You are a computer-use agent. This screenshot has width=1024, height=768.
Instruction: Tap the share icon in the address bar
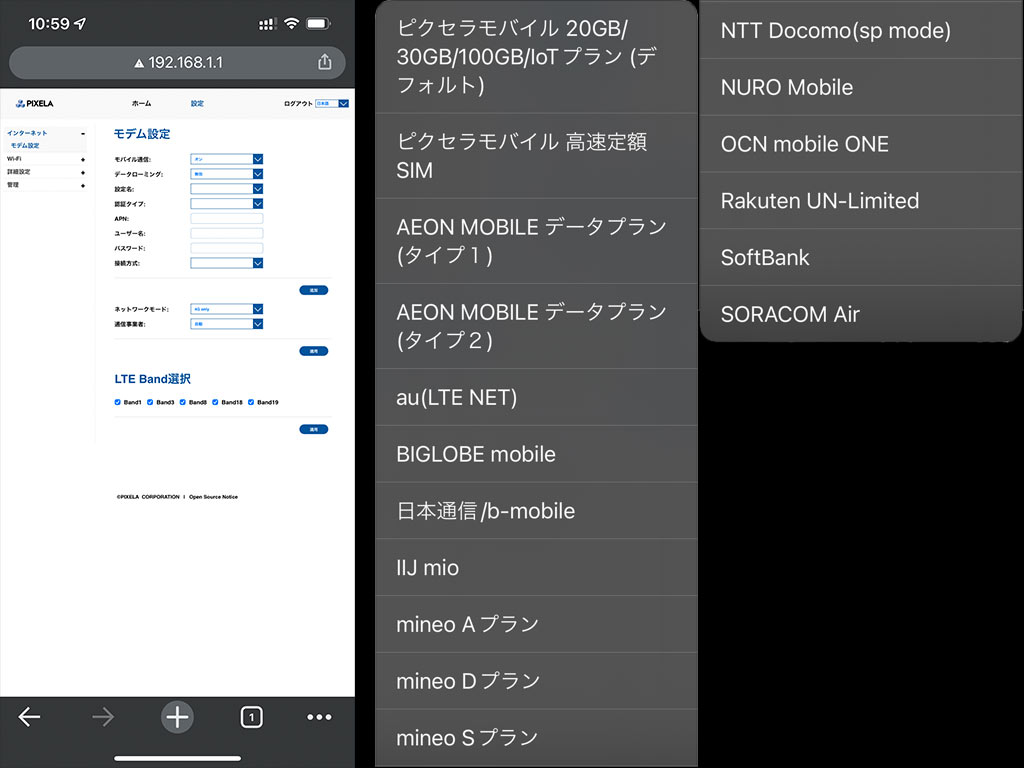point(325,62)
